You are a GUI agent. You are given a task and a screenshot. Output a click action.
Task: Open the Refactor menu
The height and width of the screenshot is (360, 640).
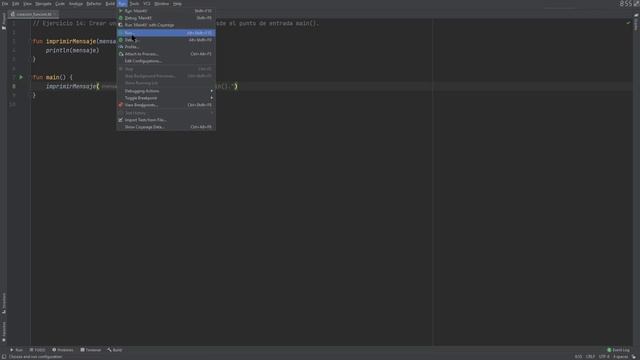click(x=94, y=4)
